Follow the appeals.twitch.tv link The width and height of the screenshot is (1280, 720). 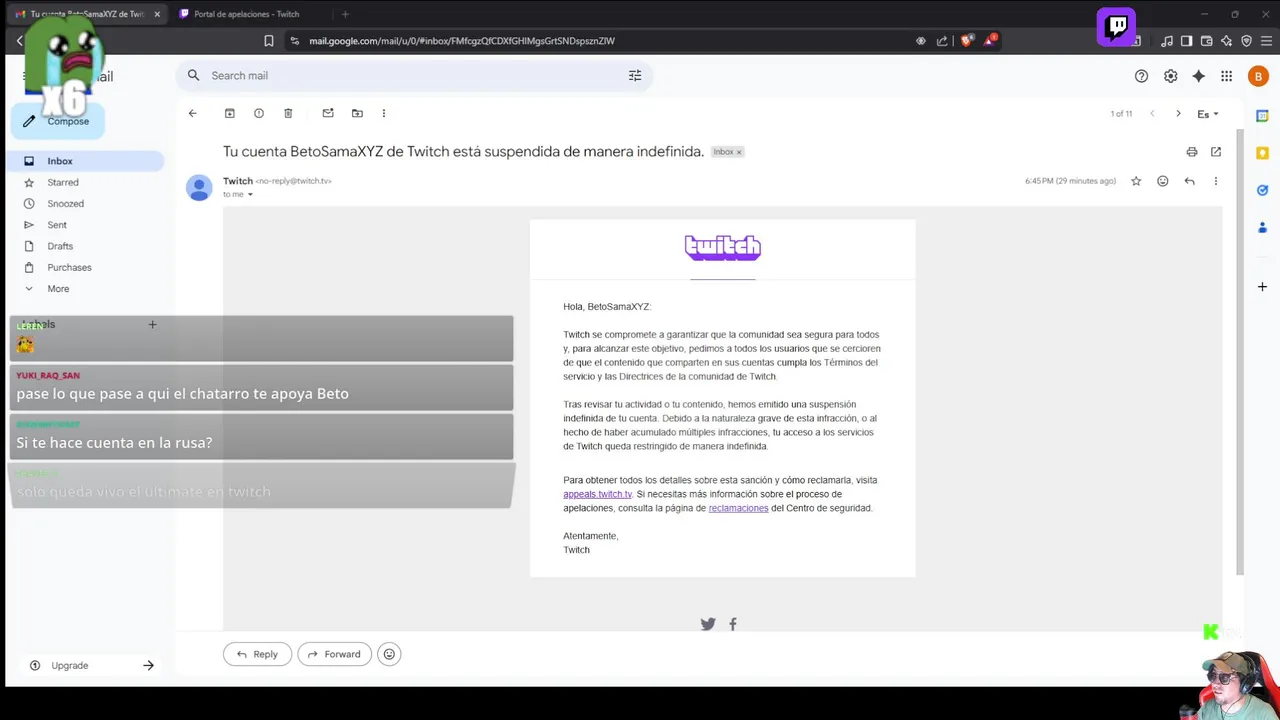tap(597, 494)
